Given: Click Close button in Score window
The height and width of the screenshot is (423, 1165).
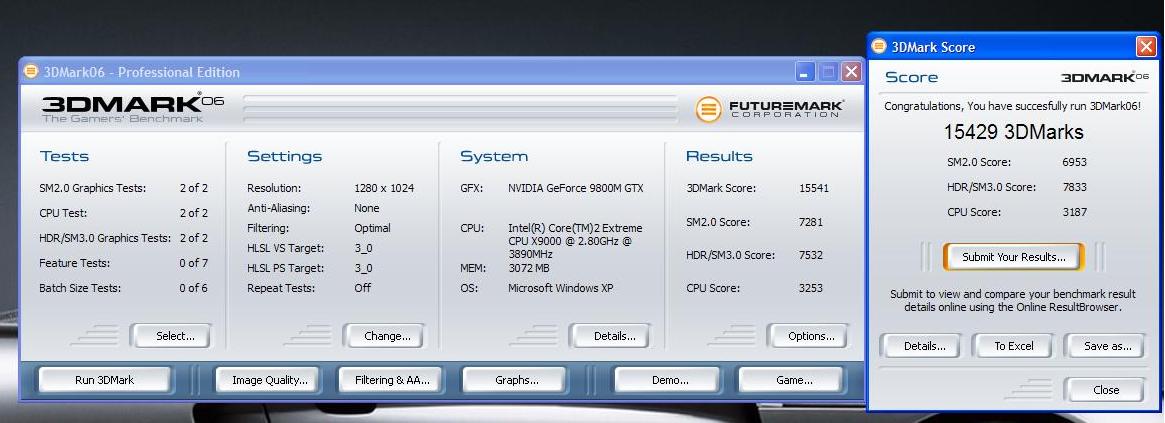Looking at the screenshot, I should (x=1106, y=390).
